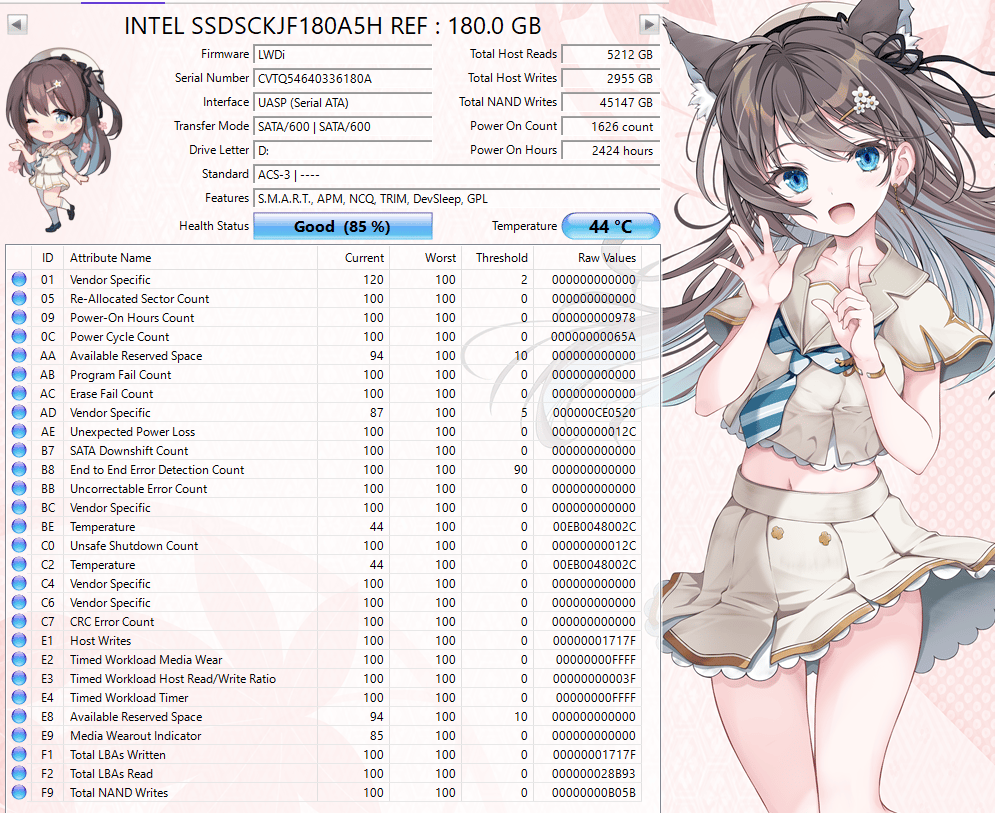Click status icon for attribute ID BC
This screenshot has height=813, width=995.
tap(19, 508)
